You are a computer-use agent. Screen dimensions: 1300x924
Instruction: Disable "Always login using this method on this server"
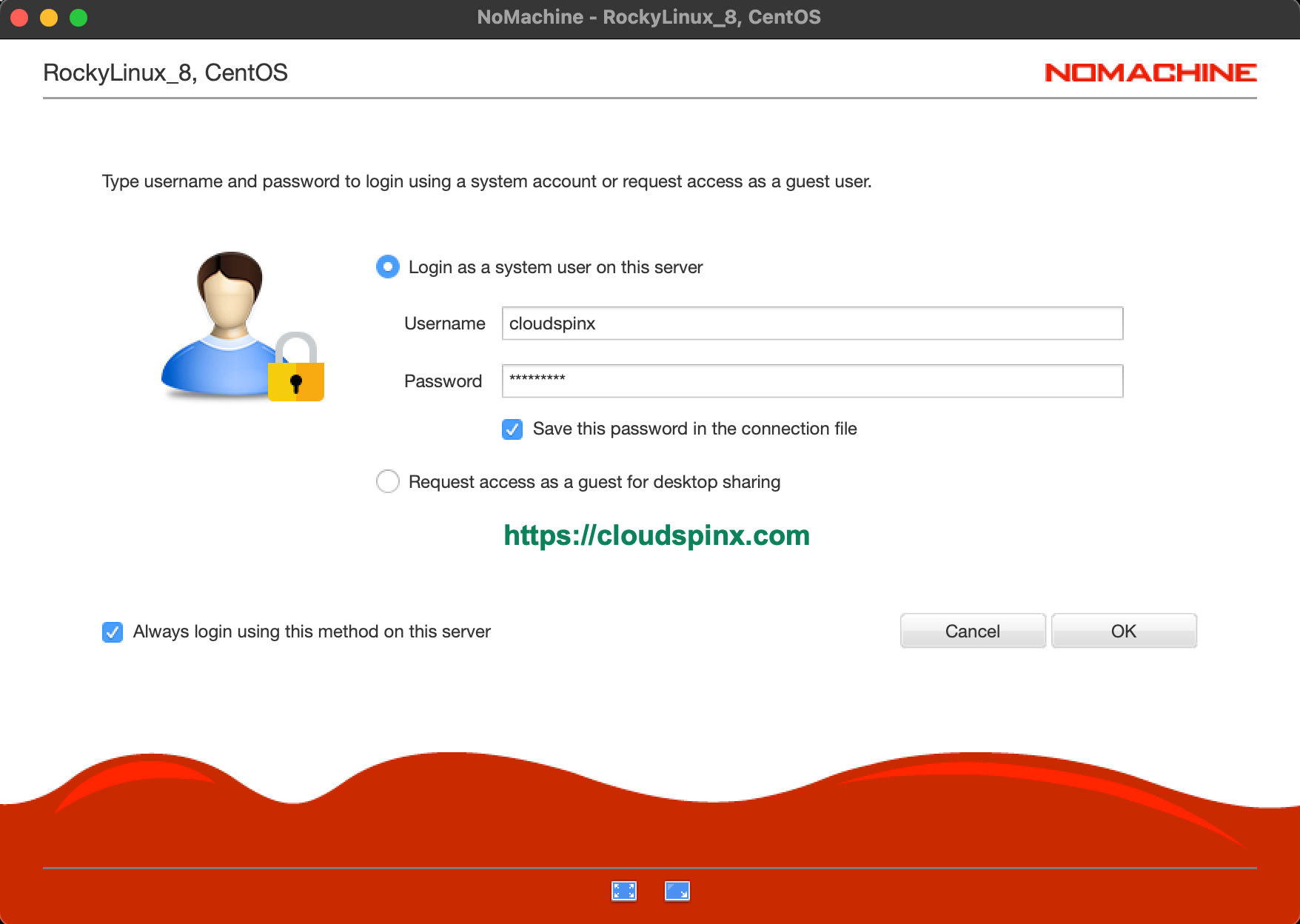tap(112, 632)
